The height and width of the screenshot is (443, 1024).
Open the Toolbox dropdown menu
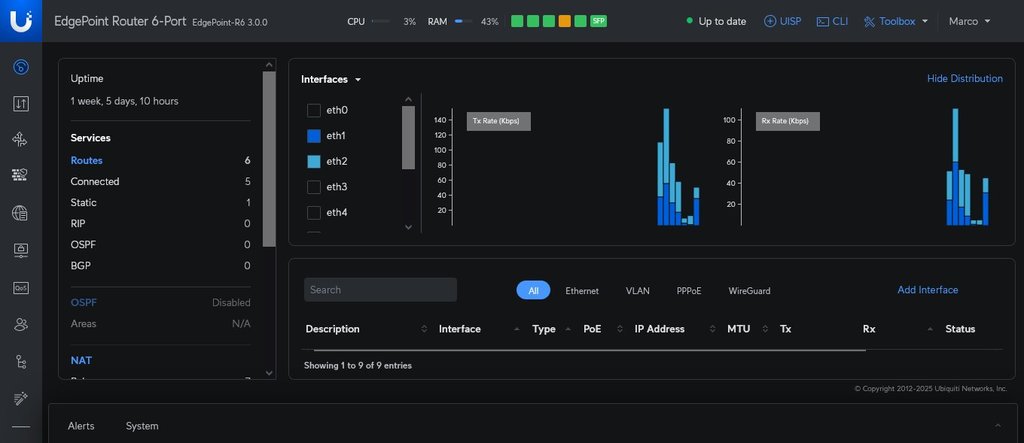896,21
